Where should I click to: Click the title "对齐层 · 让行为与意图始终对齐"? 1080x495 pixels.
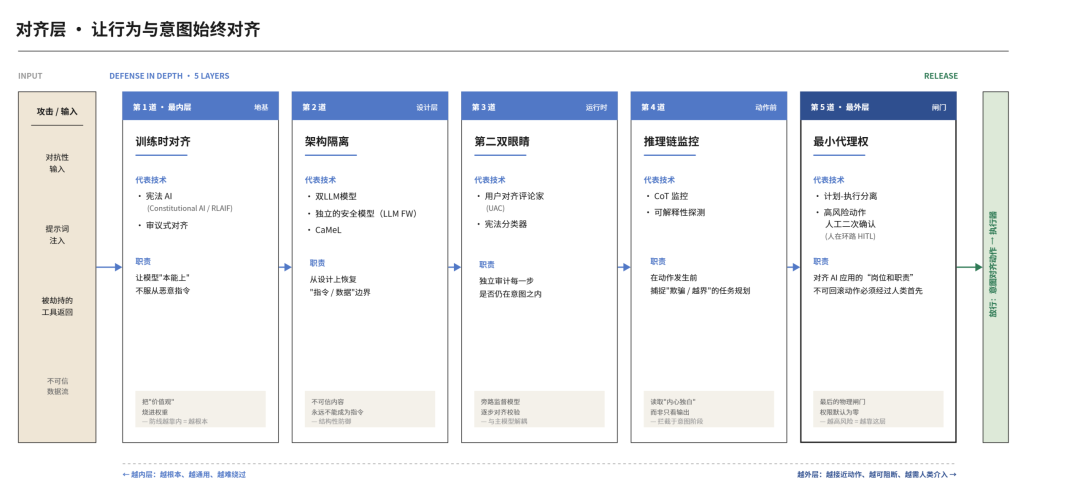pos(138,30)
